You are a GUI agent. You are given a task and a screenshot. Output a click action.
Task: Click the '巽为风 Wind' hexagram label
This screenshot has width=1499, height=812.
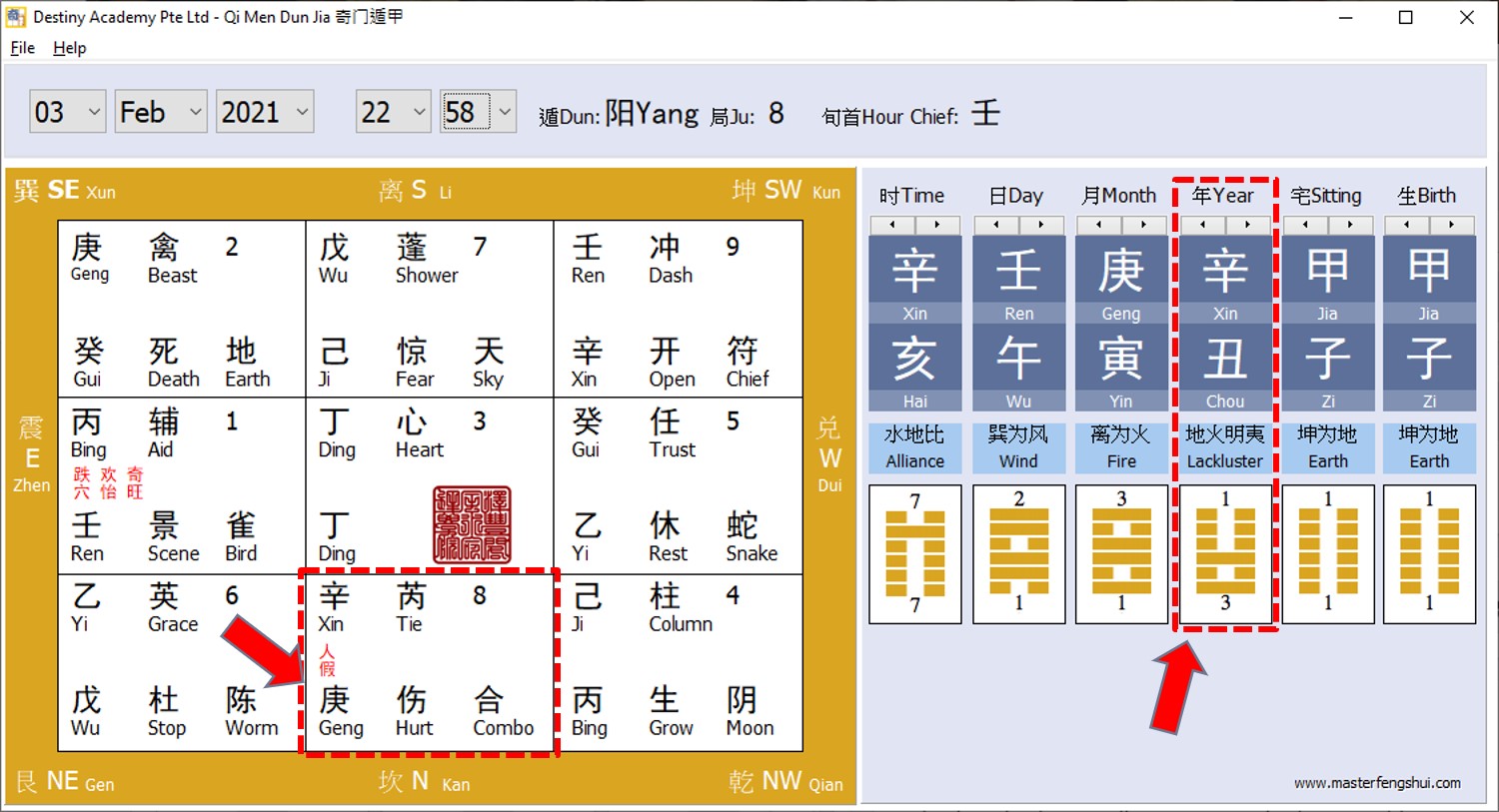(x=1019, y=447)
